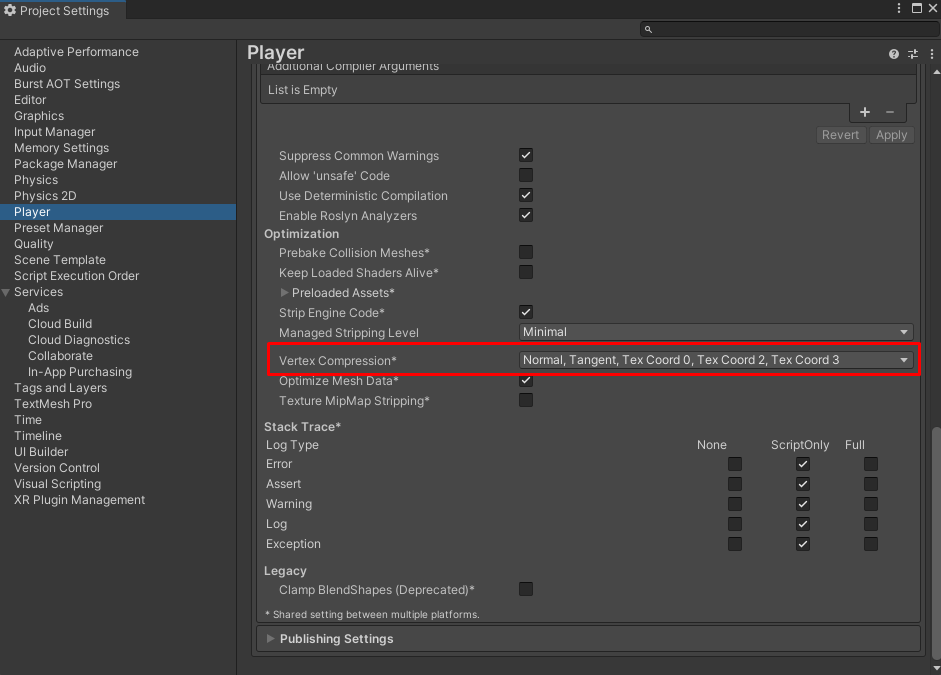Screen dimensions: 941x675
Task: Remove a compiler argument with the minus button
Action: point(890,112)
